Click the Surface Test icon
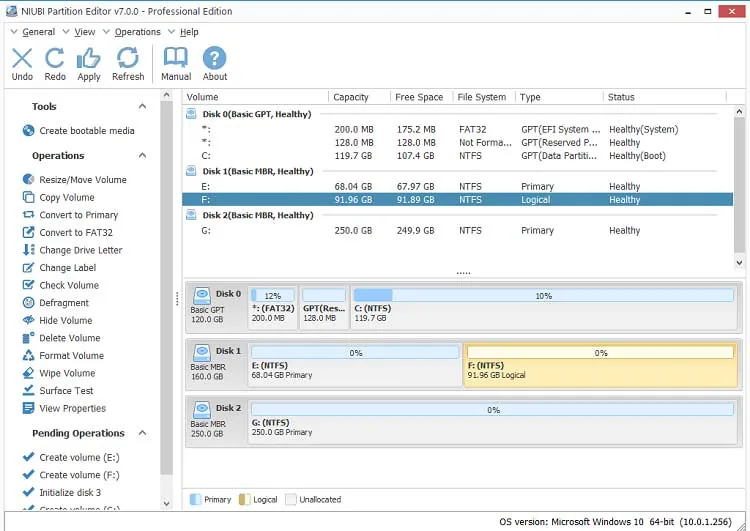750x531 pixels. coord(28,390)
